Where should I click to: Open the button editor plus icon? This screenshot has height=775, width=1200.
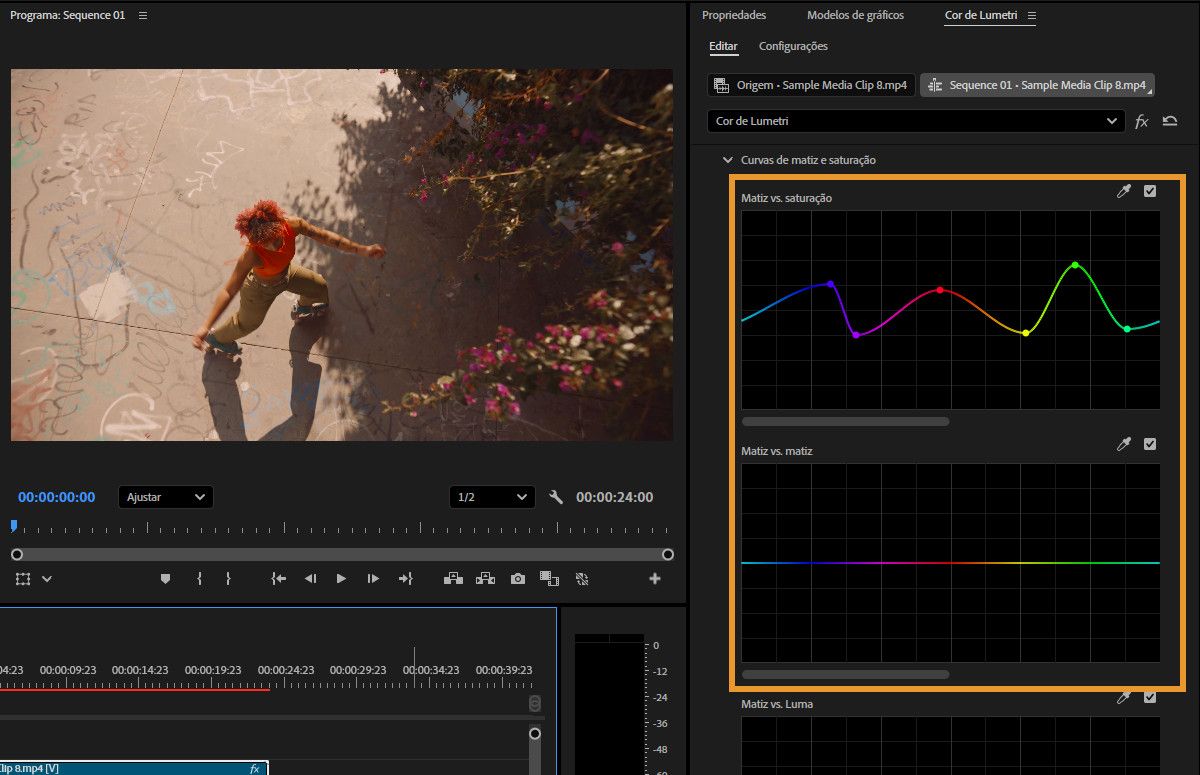click(x=655, y=578)
